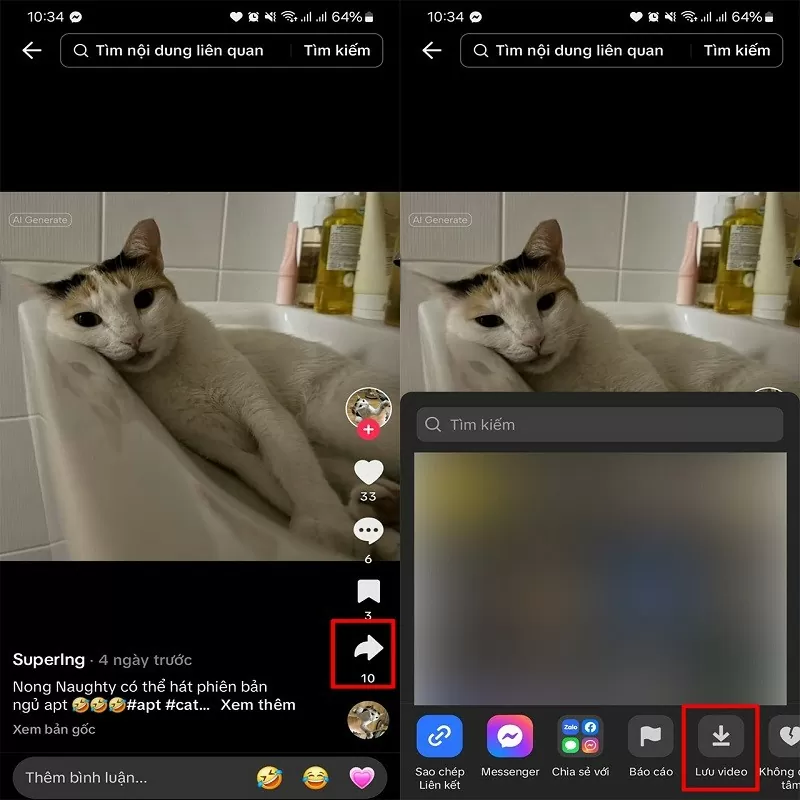Screen dimensions: 800x800
Task: Open comments via the speech bubble icon
Action: (369, 530)
